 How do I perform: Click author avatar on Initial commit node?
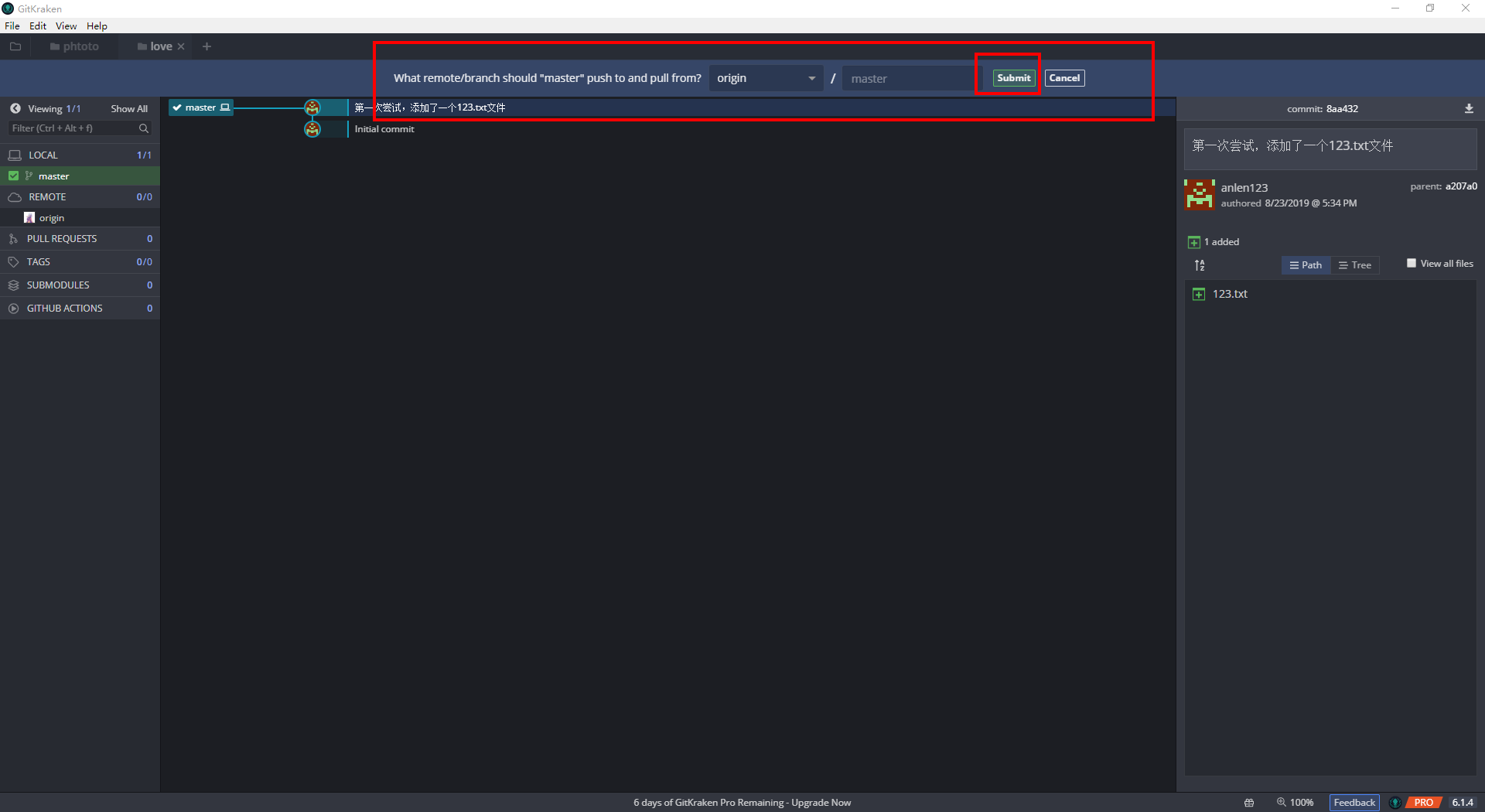[312, 129]
